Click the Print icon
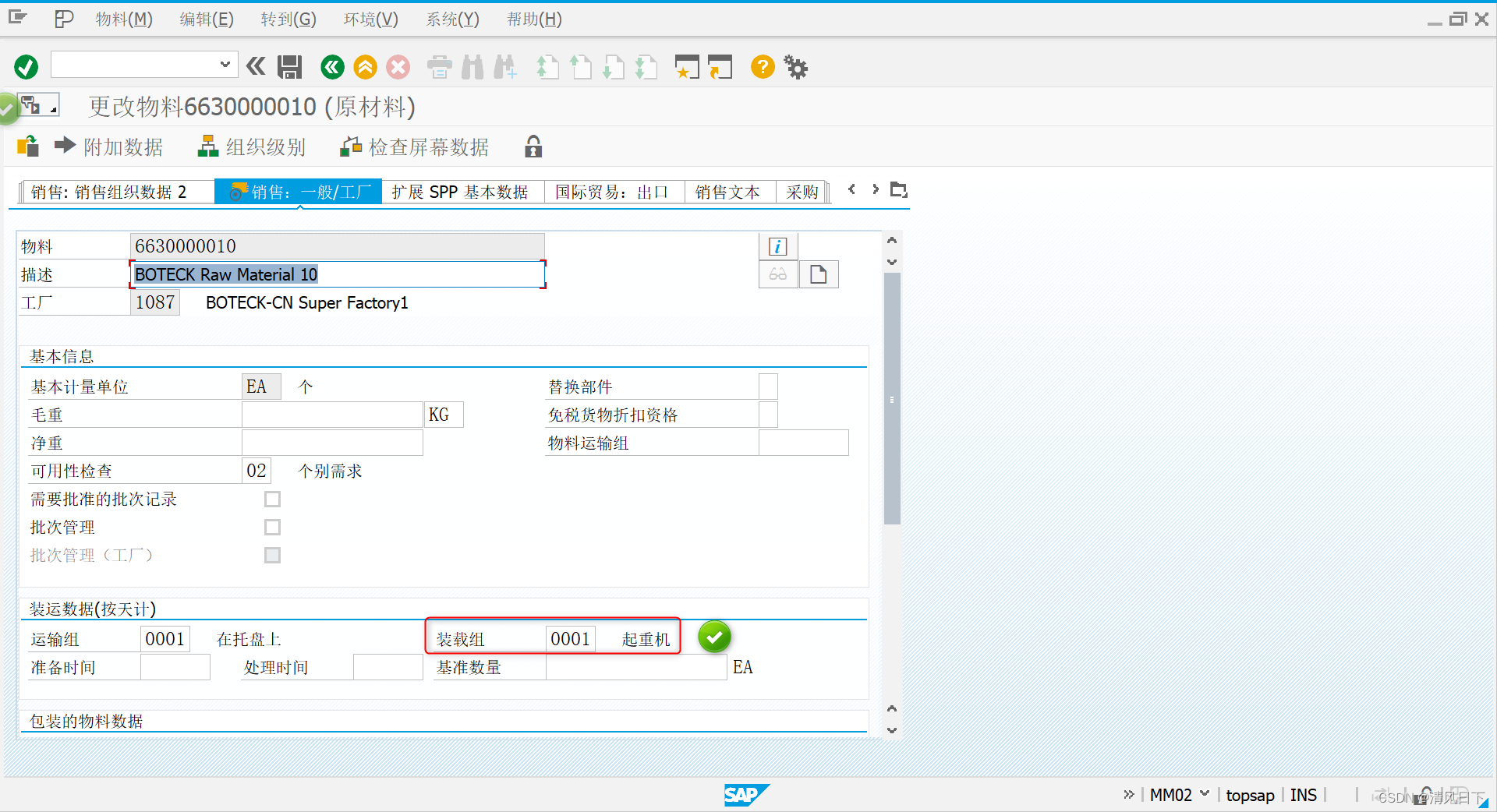 click(x=440, y=67)
